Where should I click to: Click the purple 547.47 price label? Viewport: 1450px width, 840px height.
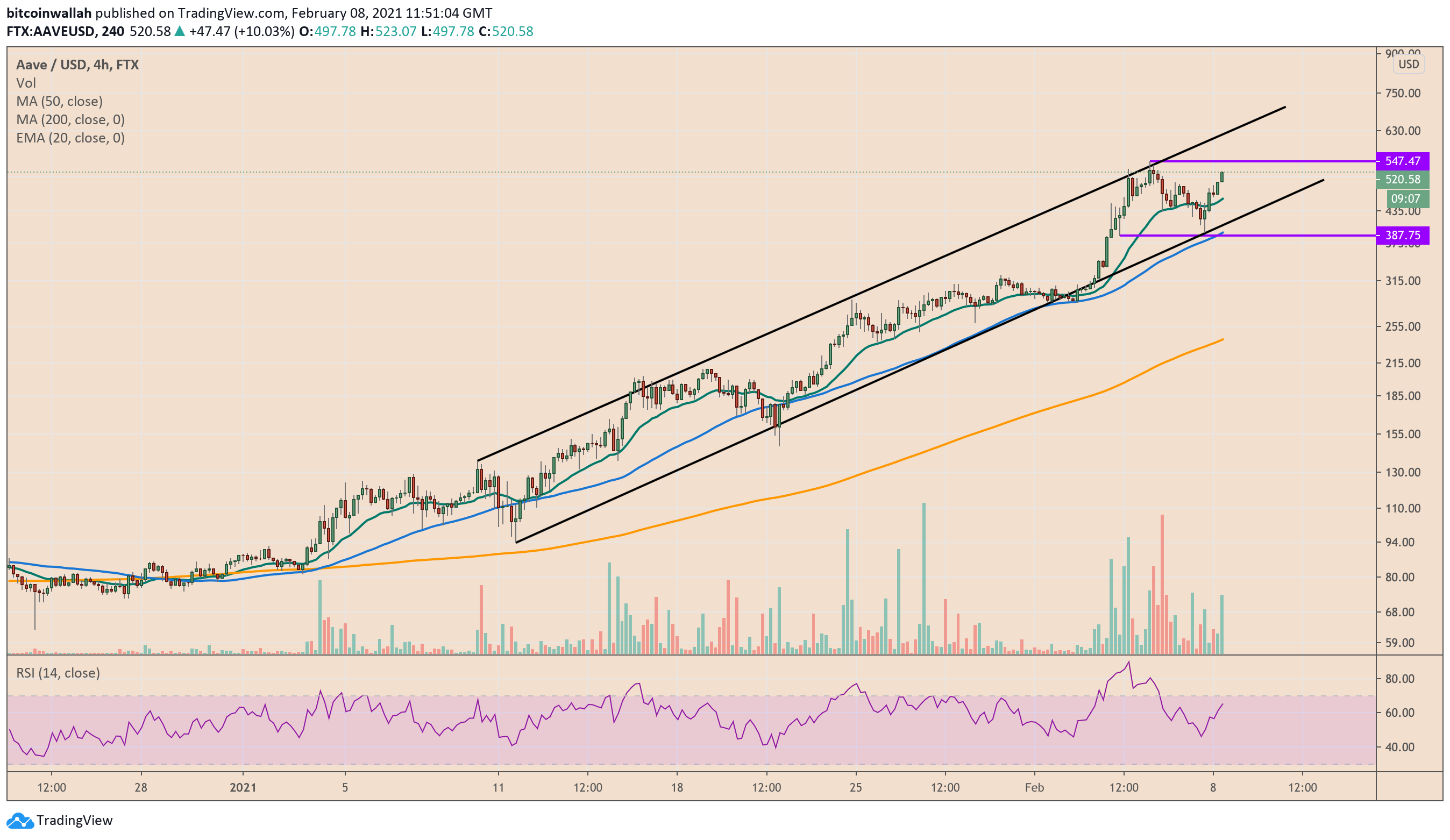point(1402,161)
